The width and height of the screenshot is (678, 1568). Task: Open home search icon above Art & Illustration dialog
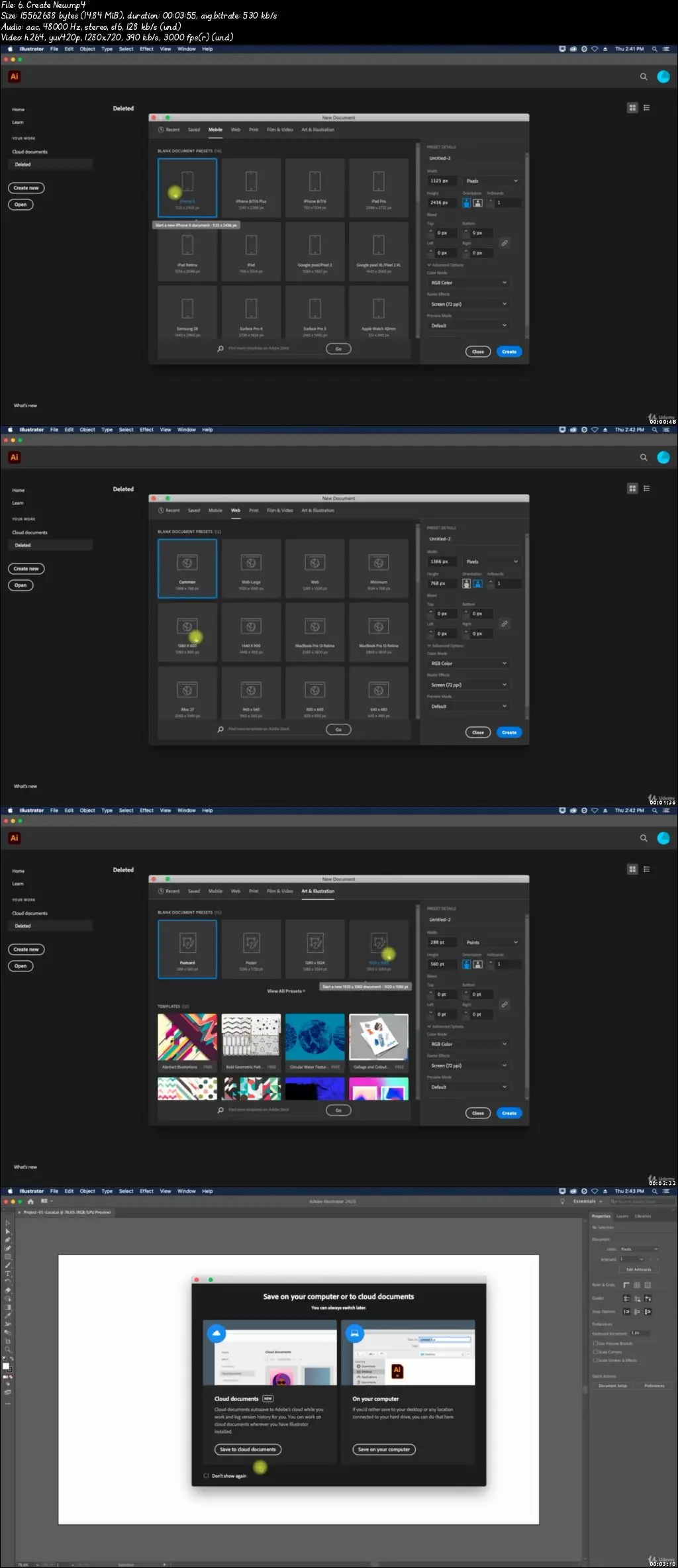(644, 838)
